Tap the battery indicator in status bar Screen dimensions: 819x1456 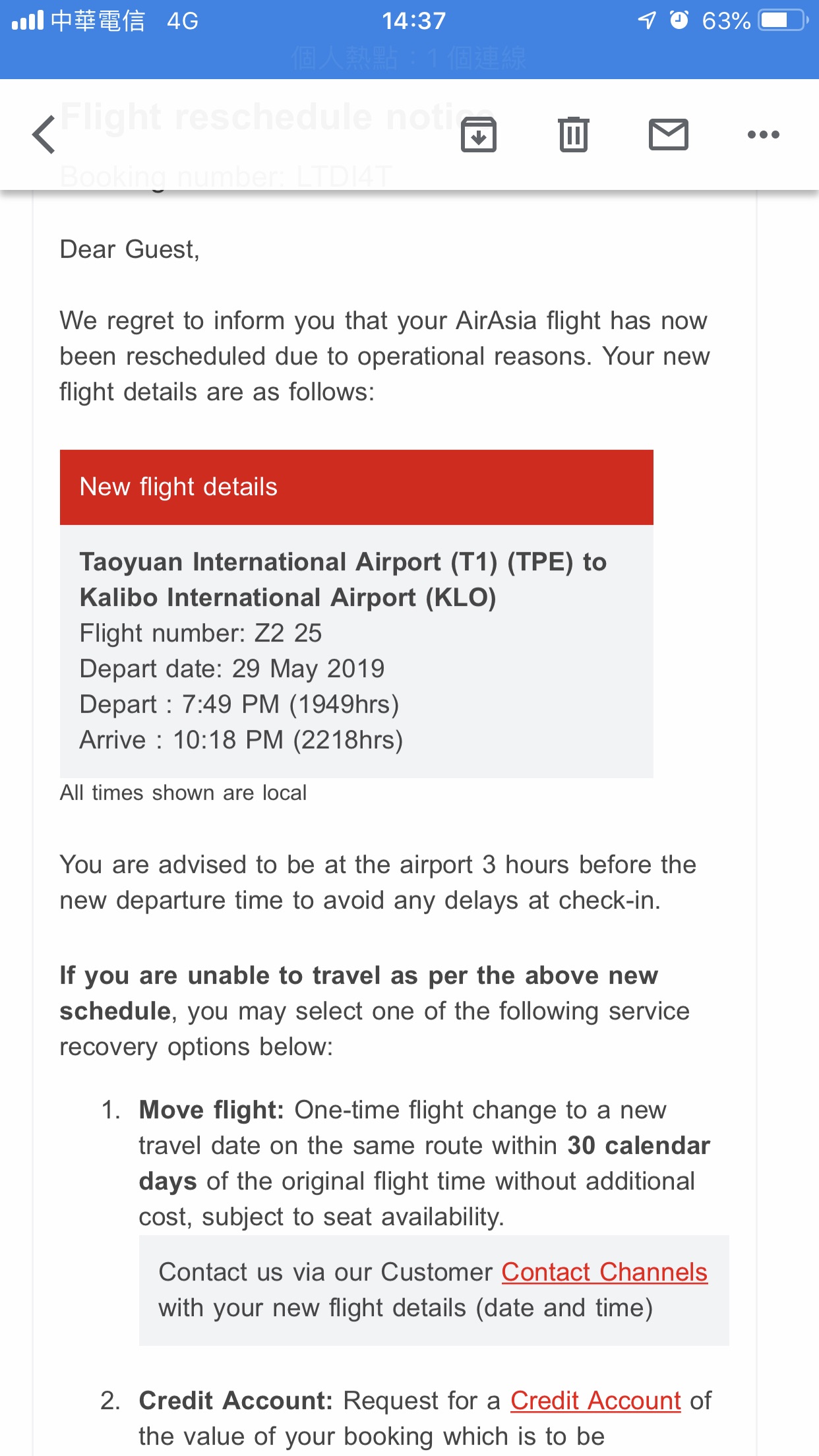[x=783, y=21]
